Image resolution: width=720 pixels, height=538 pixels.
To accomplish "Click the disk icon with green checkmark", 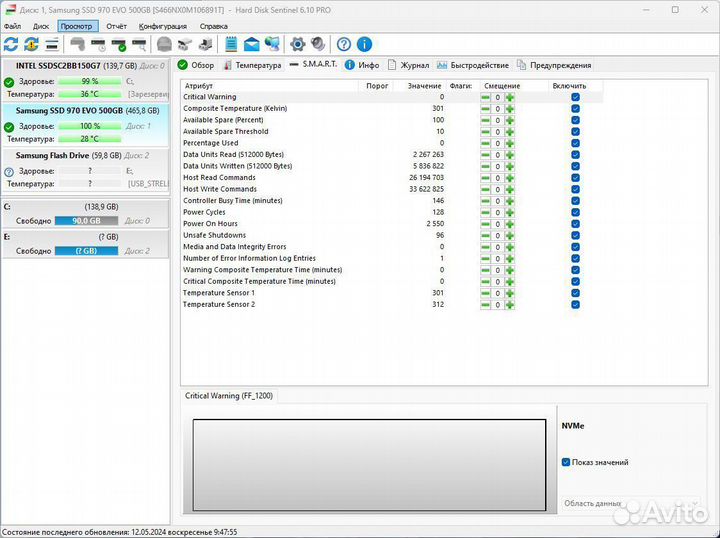I will [x=119, y=45].
